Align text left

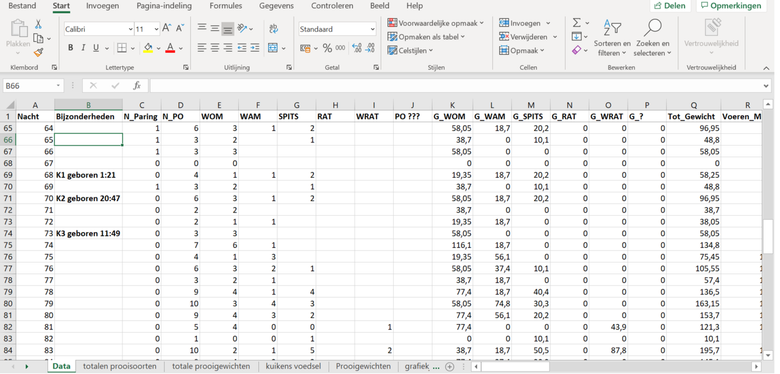[202, 48]
